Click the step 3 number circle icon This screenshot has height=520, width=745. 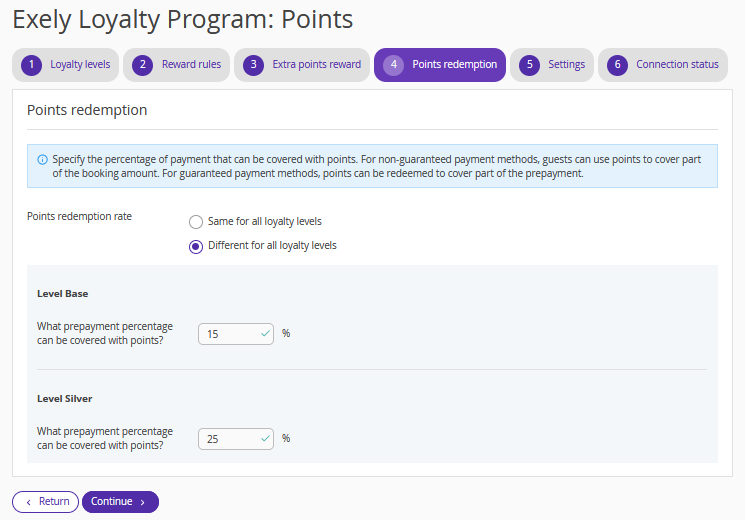click(253, 65)
